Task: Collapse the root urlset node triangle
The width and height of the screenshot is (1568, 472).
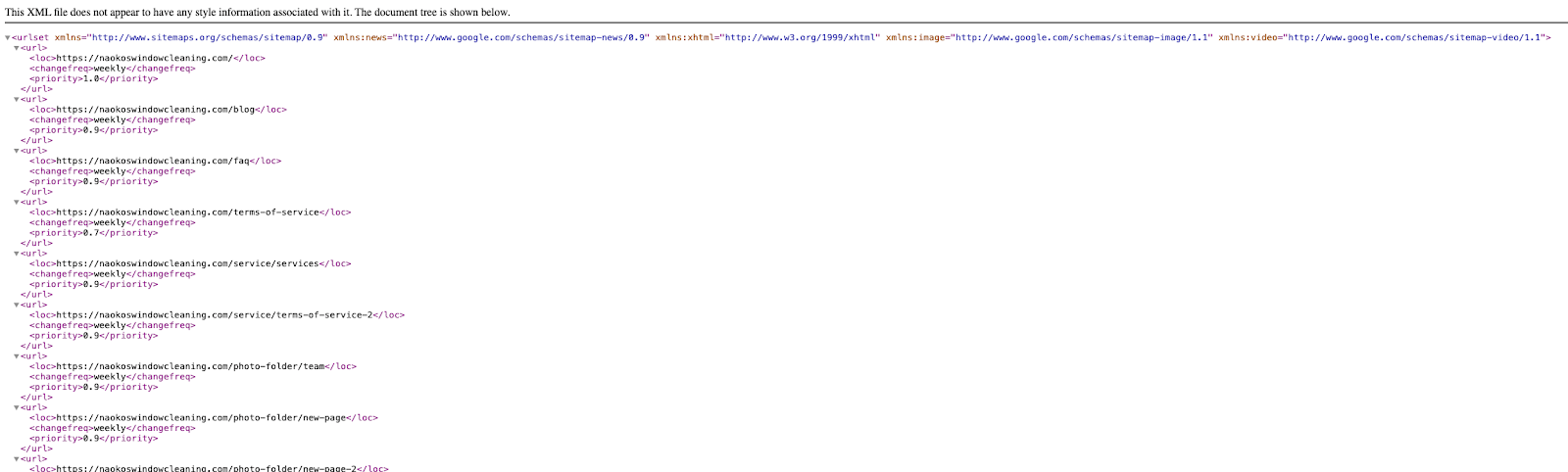Action: point(8,38)
